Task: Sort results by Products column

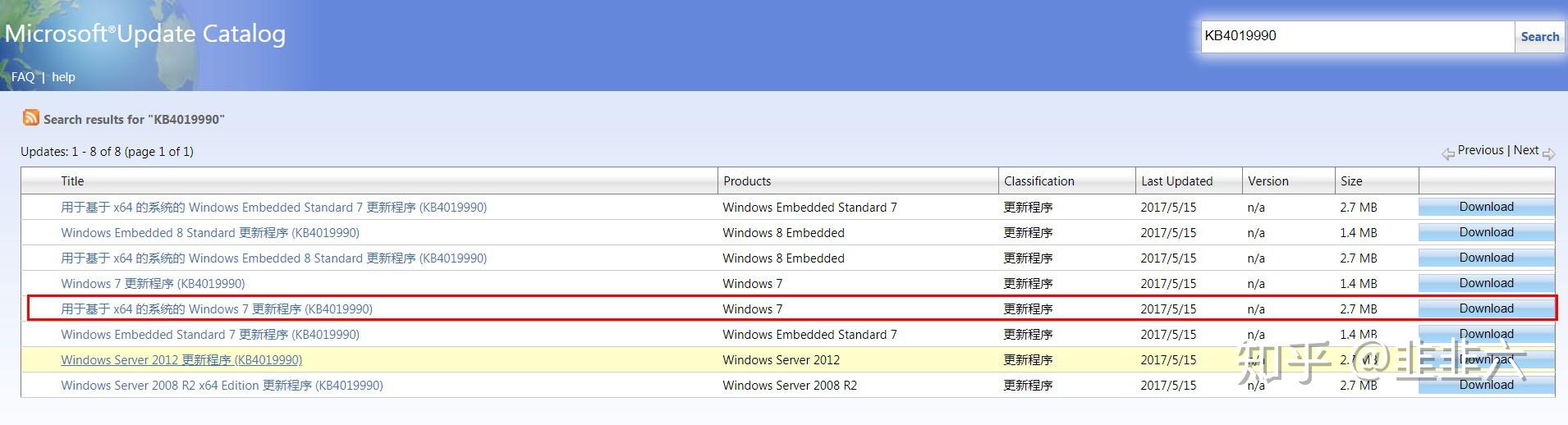Action: tap(747, 181)
